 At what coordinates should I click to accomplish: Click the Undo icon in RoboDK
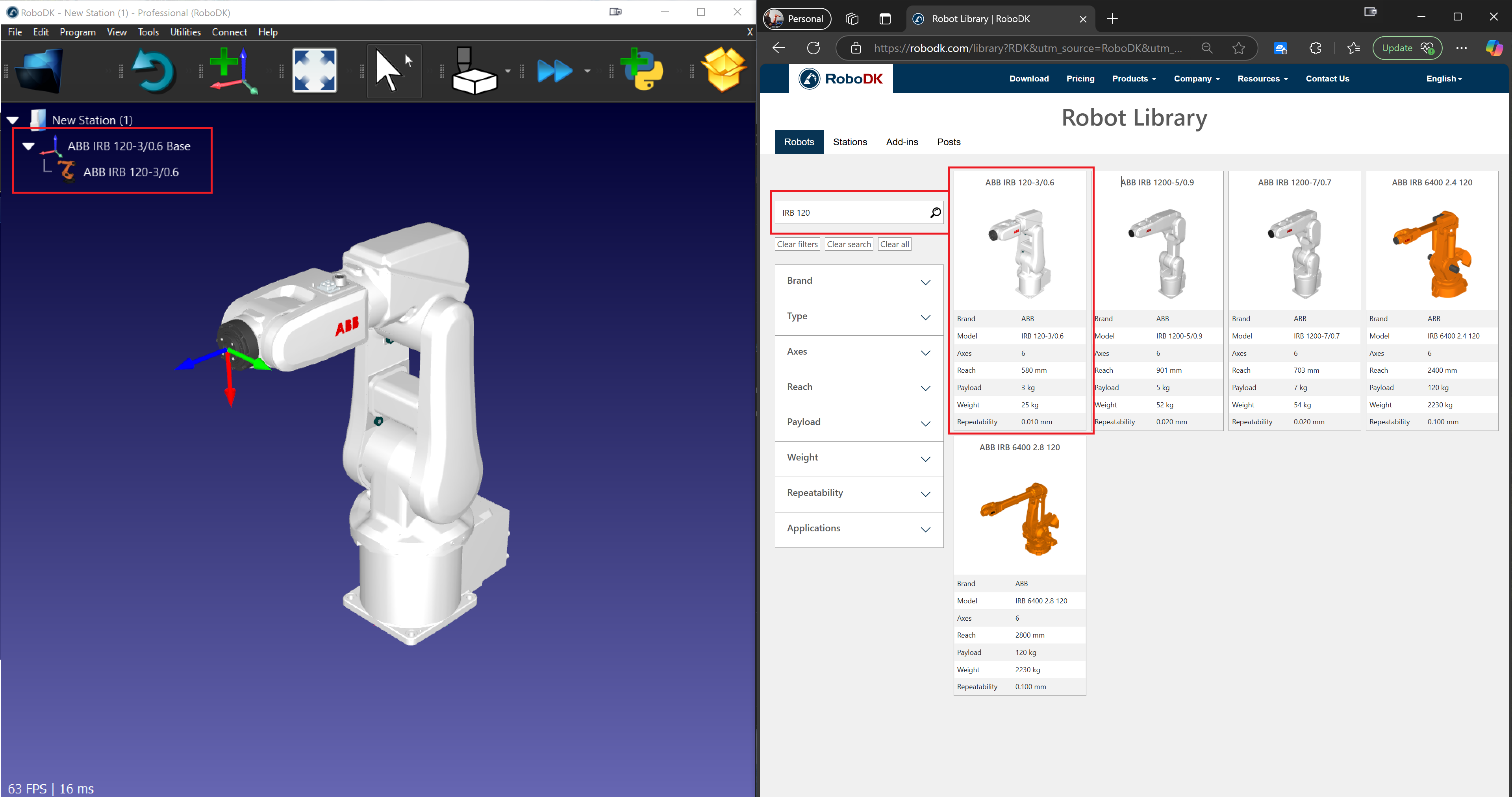click(x=153, y=70)
